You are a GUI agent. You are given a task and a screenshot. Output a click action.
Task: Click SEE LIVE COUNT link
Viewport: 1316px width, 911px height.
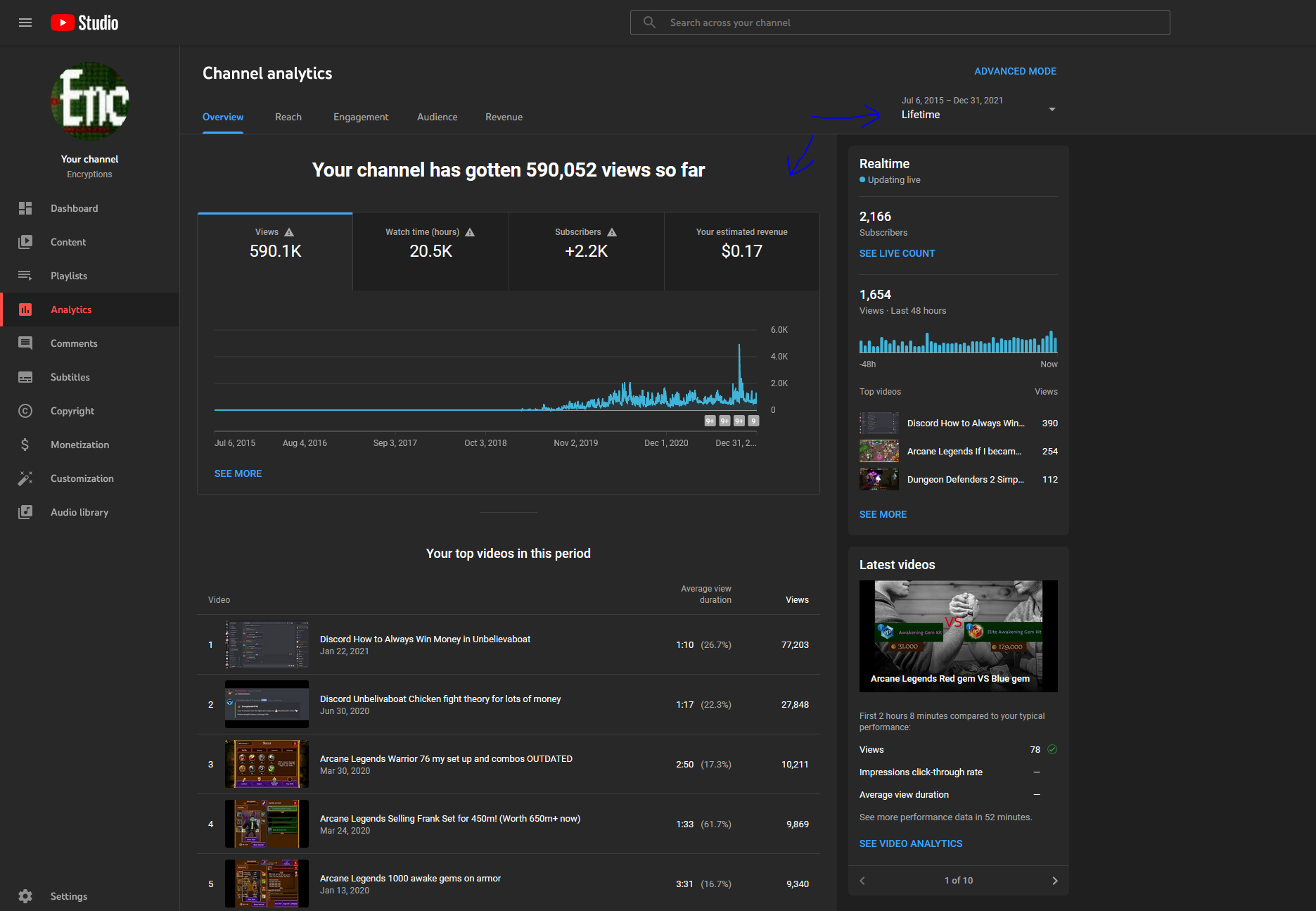(897, 253)
